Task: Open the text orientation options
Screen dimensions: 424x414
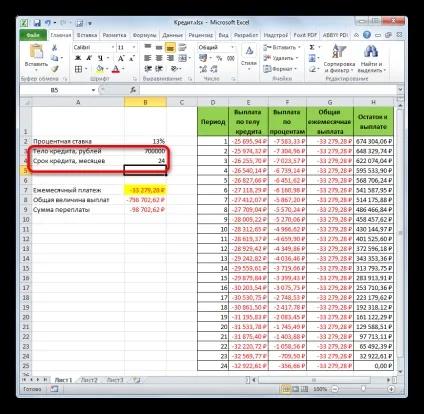Action: click(x=174, y=69)
